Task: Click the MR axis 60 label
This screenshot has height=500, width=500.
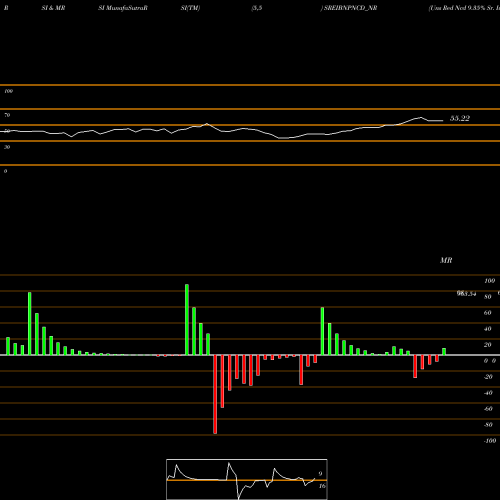Action: [x=487, y=313]
